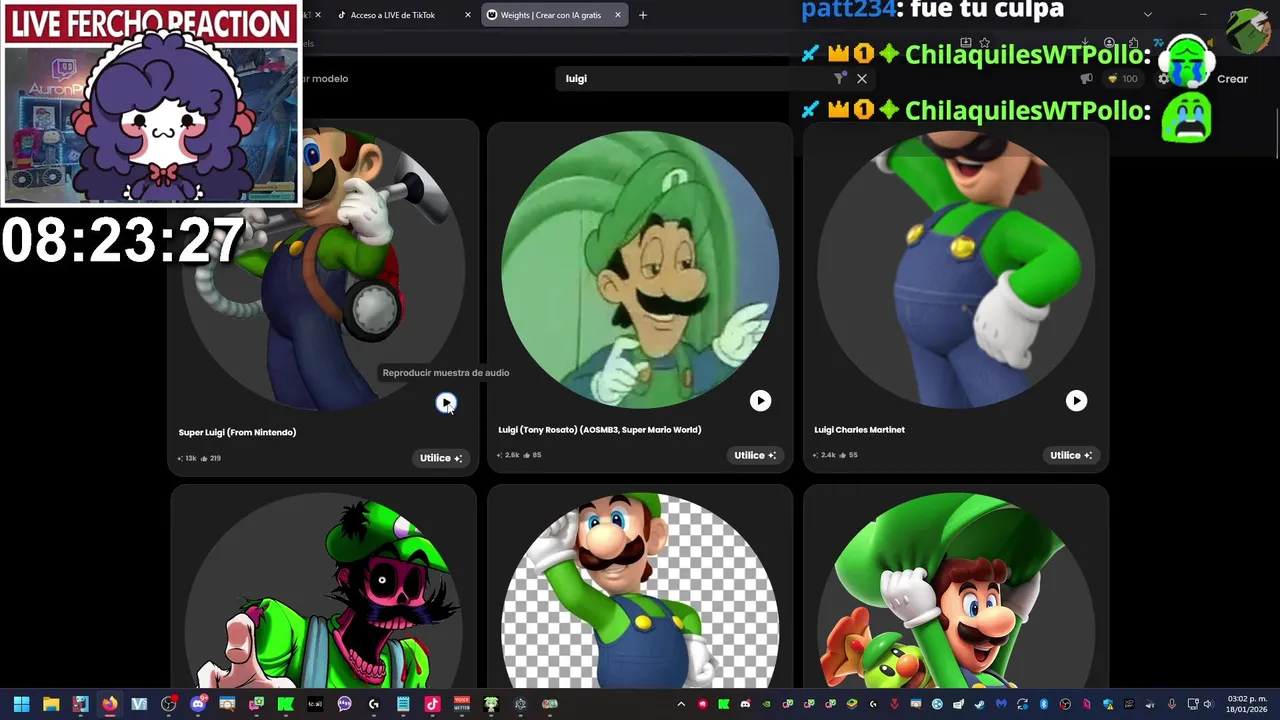Open Luigi (Tony Rosato) model title
The height and width of the screenshot is (720, 1280).
pyautogui.click(x=600, y=430)
